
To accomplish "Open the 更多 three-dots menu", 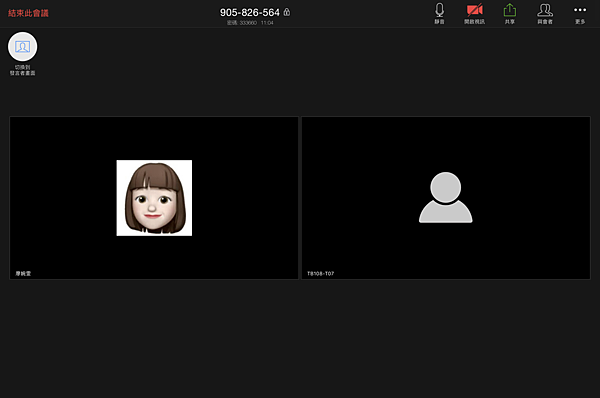I will pos(580,13).
